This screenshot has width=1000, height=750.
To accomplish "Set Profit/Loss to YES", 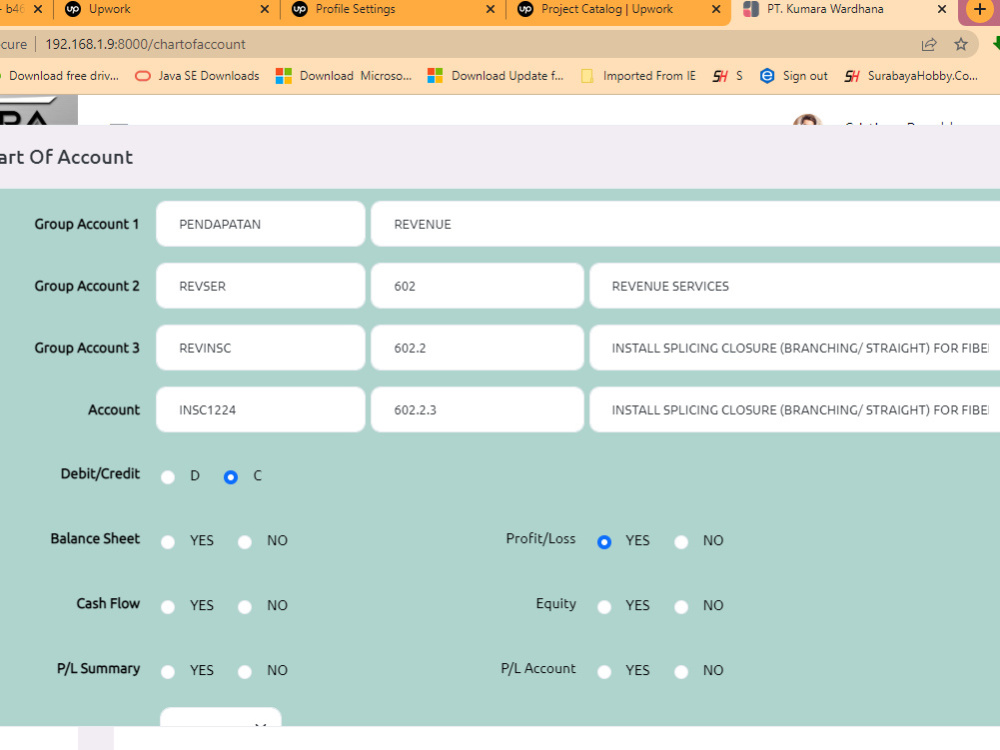I will (604, 542).
